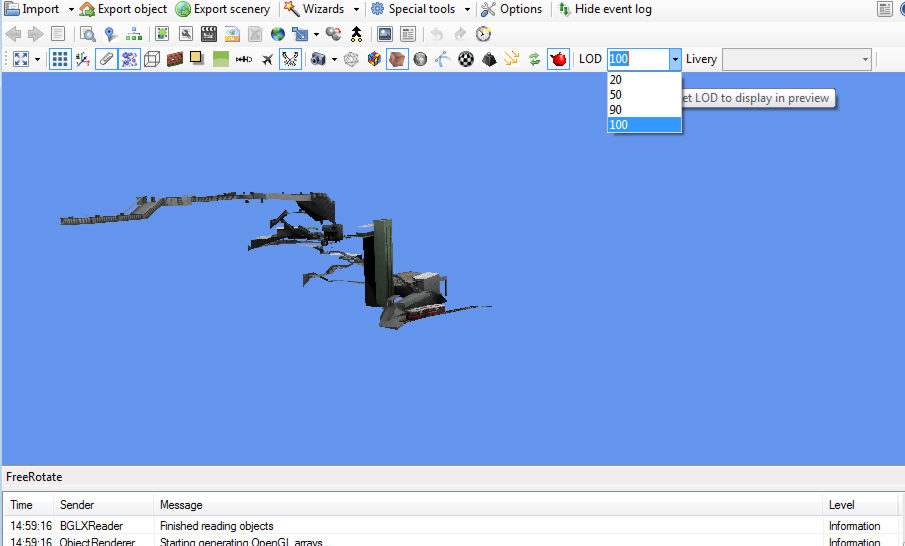Click the red teapot icon
The image size is (905, 546).
[x=558, y=59]
